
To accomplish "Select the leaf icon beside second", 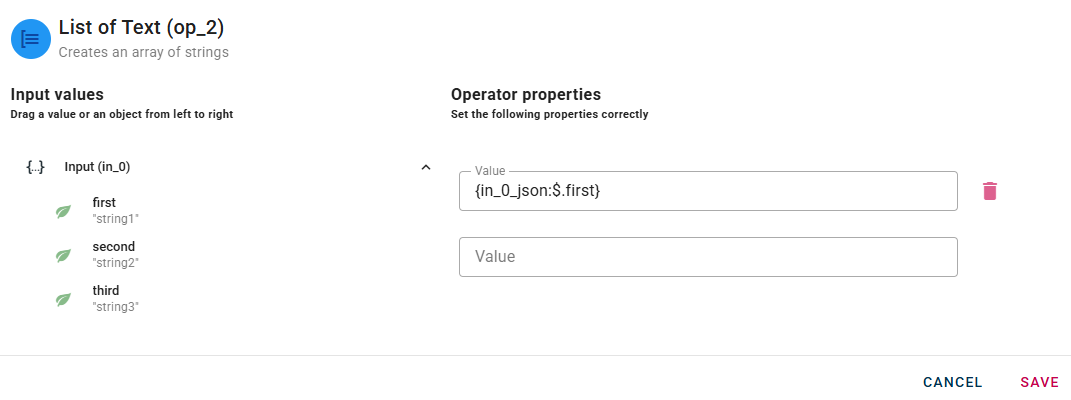I will [x=63, y=255].
